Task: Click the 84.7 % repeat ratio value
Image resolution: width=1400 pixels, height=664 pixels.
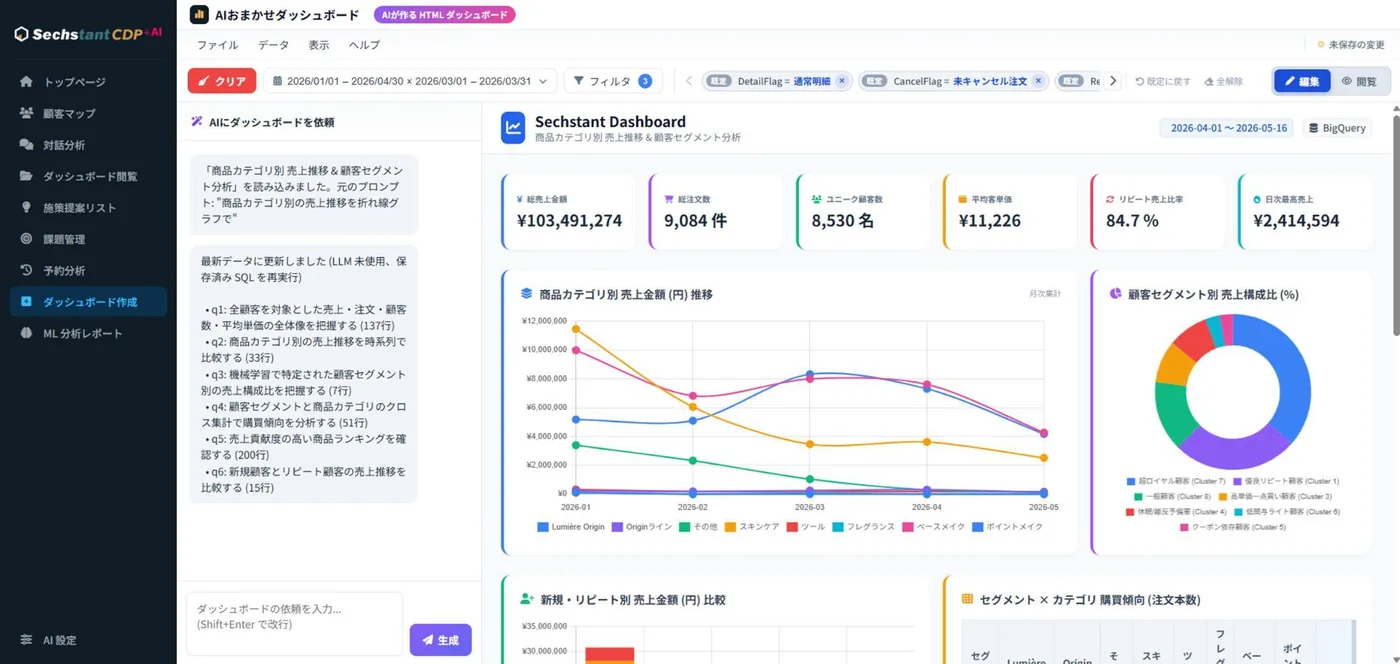Action: tap(1132, 221)
